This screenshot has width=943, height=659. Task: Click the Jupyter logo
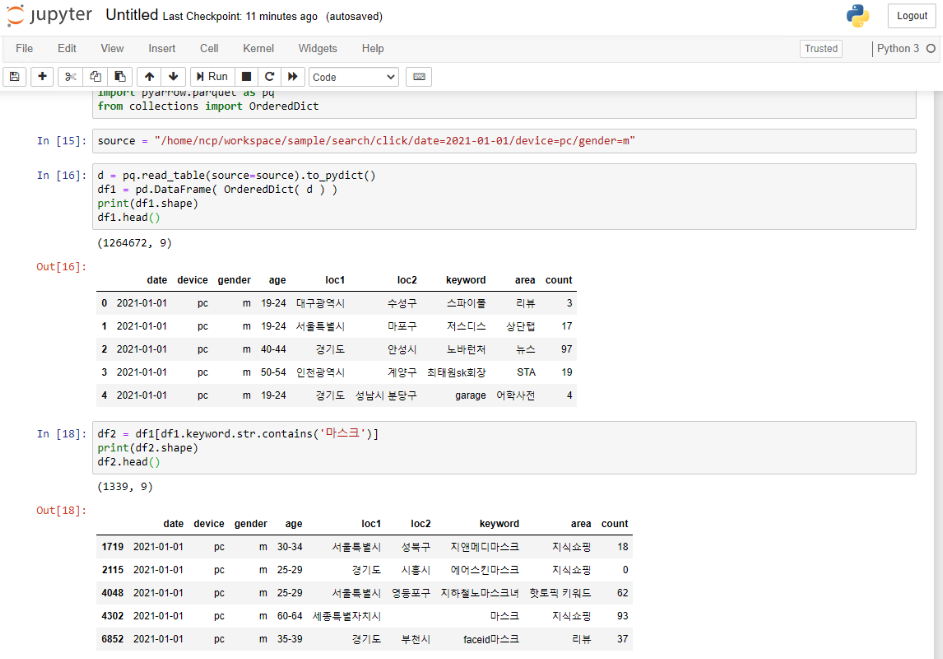tap(49, 15)
